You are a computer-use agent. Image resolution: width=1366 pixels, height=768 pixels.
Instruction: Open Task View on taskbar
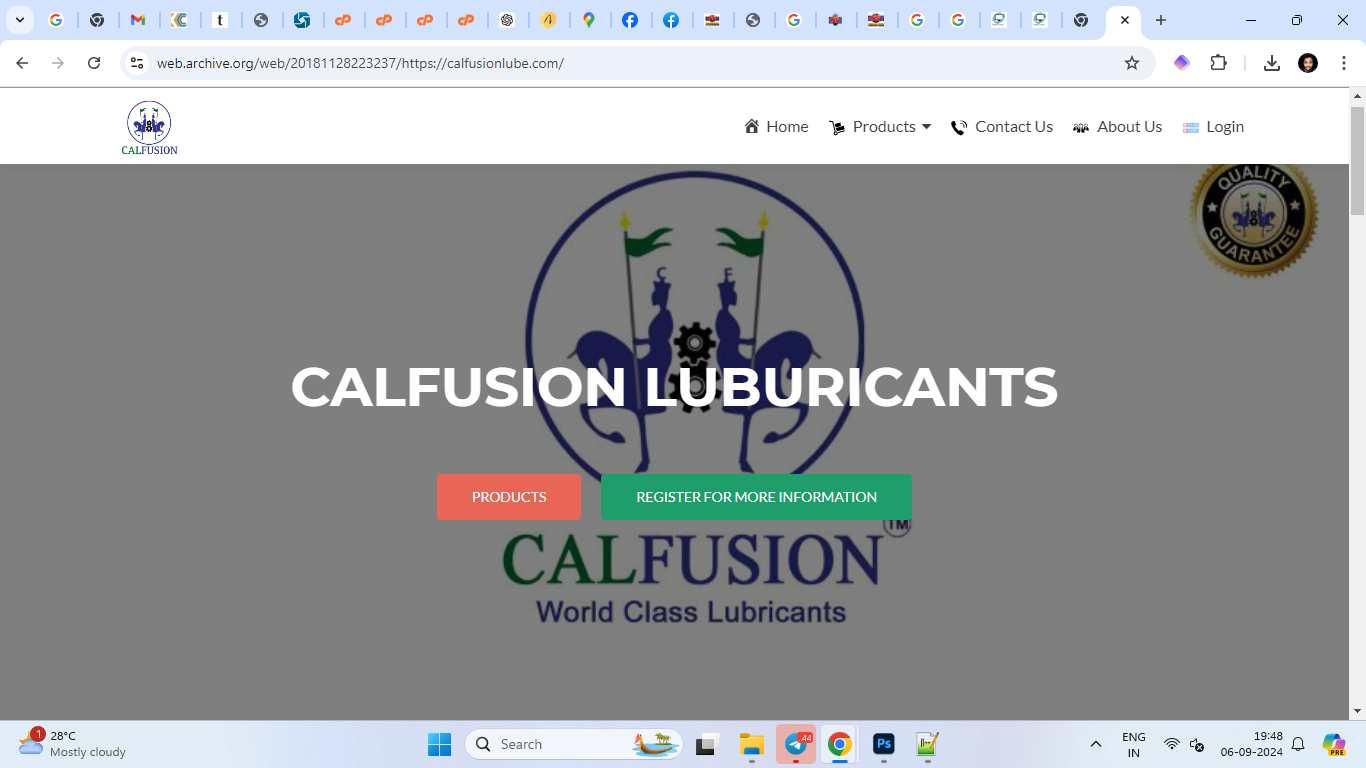coord(709,744)
